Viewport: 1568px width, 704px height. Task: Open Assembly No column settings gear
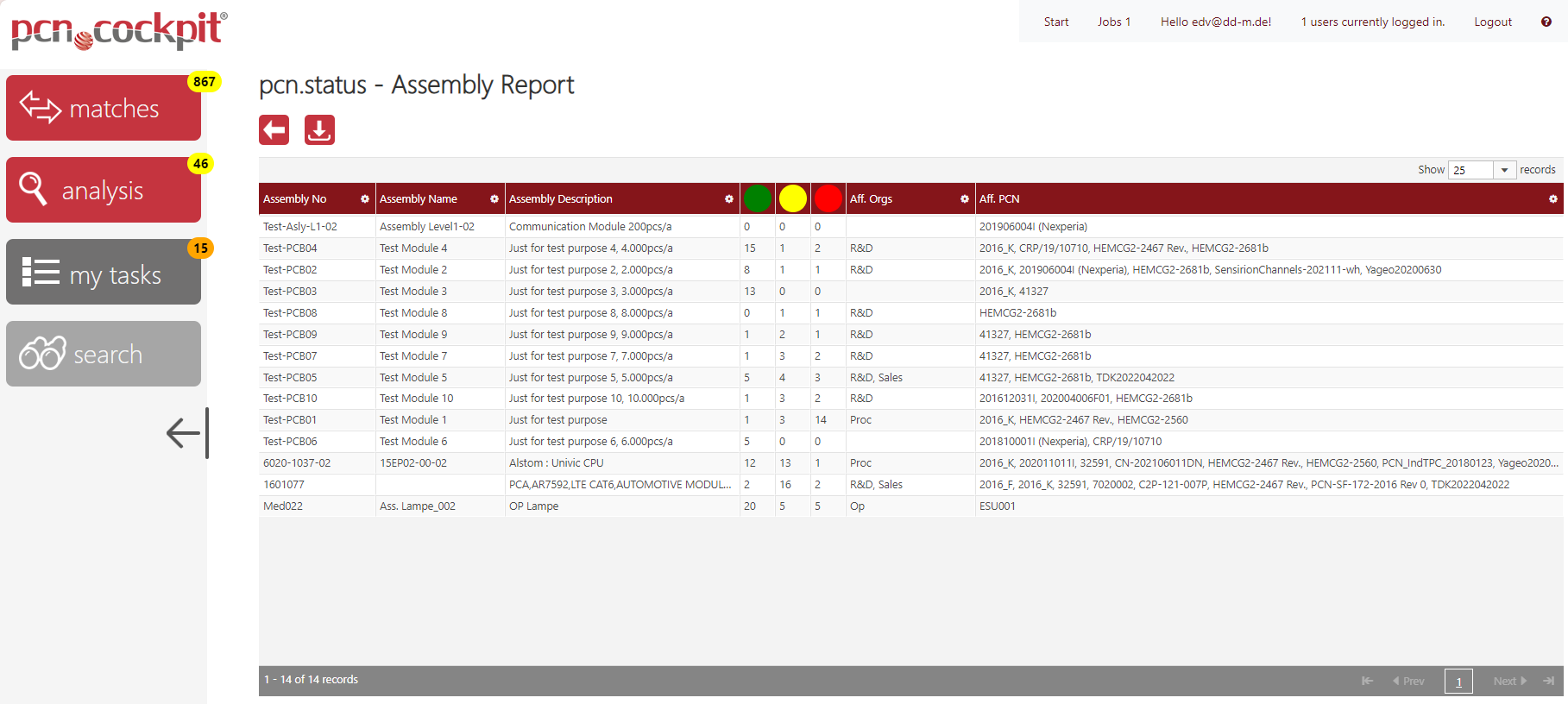click(365, 199)
